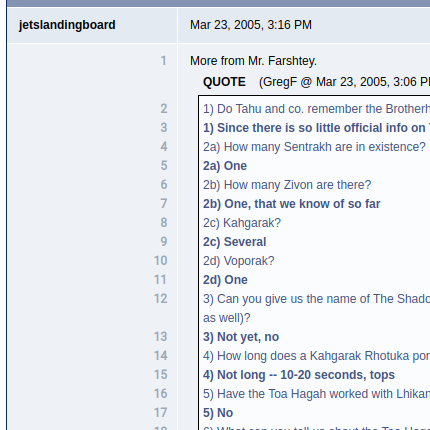Select line number 17 in the gutter
The height and width of the screenshot is (430, 430).
click(160, 413)
